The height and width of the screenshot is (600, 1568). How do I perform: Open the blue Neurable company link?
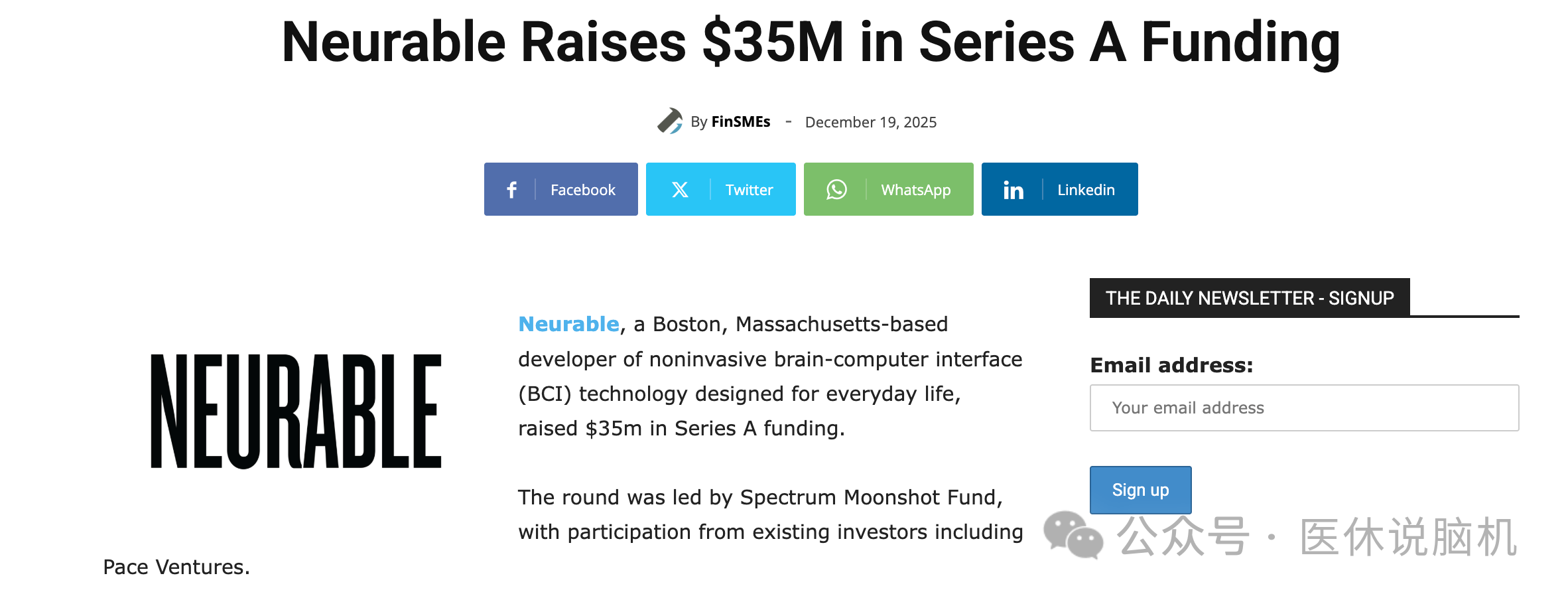pyautogui.click(x=568, y=324)
